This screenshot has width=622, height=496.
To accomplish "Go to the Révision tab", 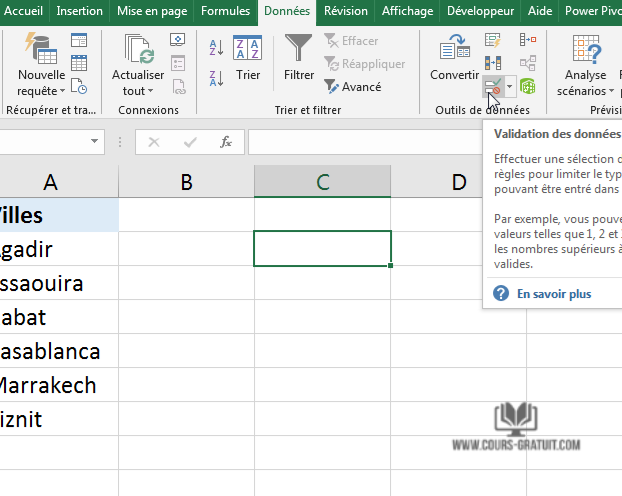I will [346, 11].
